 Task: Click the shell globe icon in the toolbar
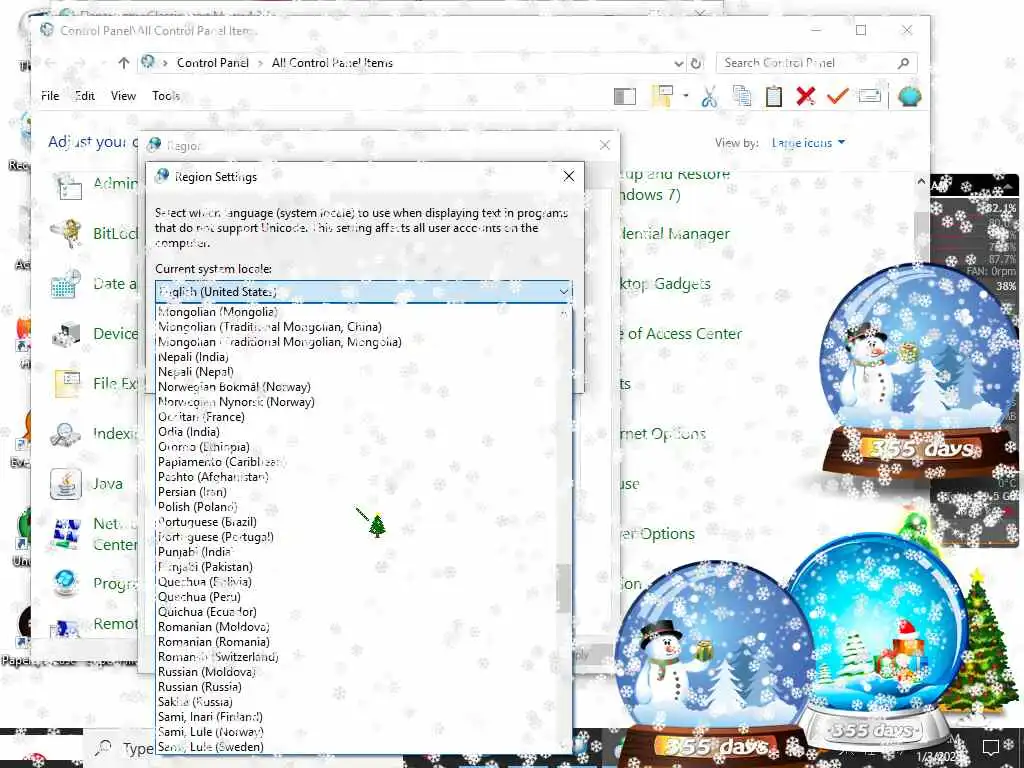pyautogui.click(x=910, y=97)
